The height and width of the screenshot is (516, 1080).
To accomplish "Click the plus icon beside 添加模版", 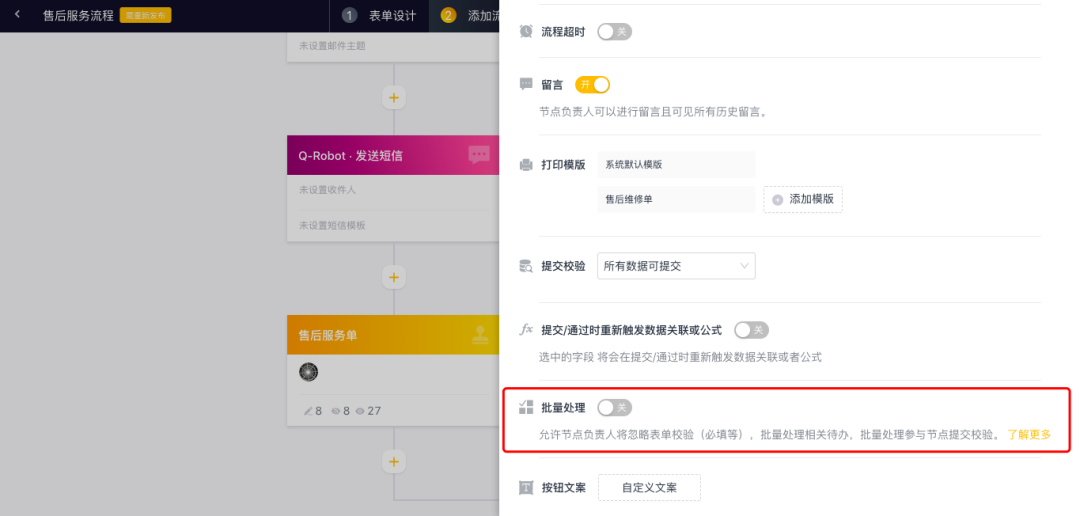I will (x=778, y=199).
